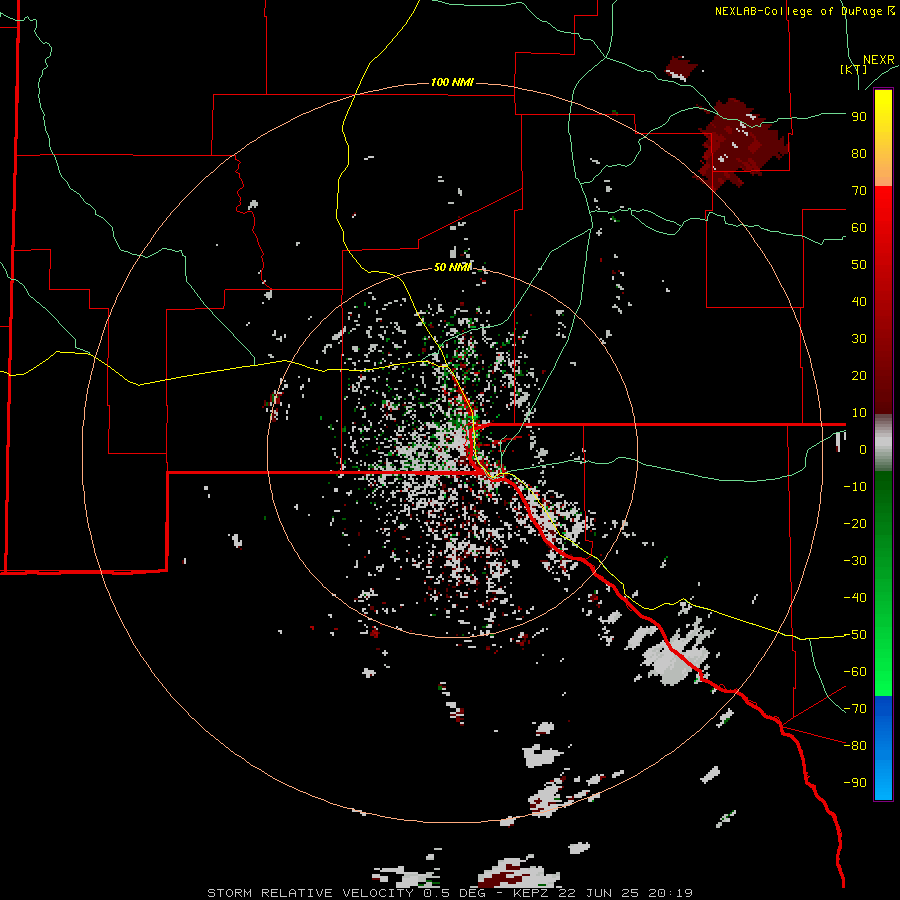The height and width of the screenshot is (900, 900).
Task: Click the 40 value on velocity scale
Action: click(859, 302)
